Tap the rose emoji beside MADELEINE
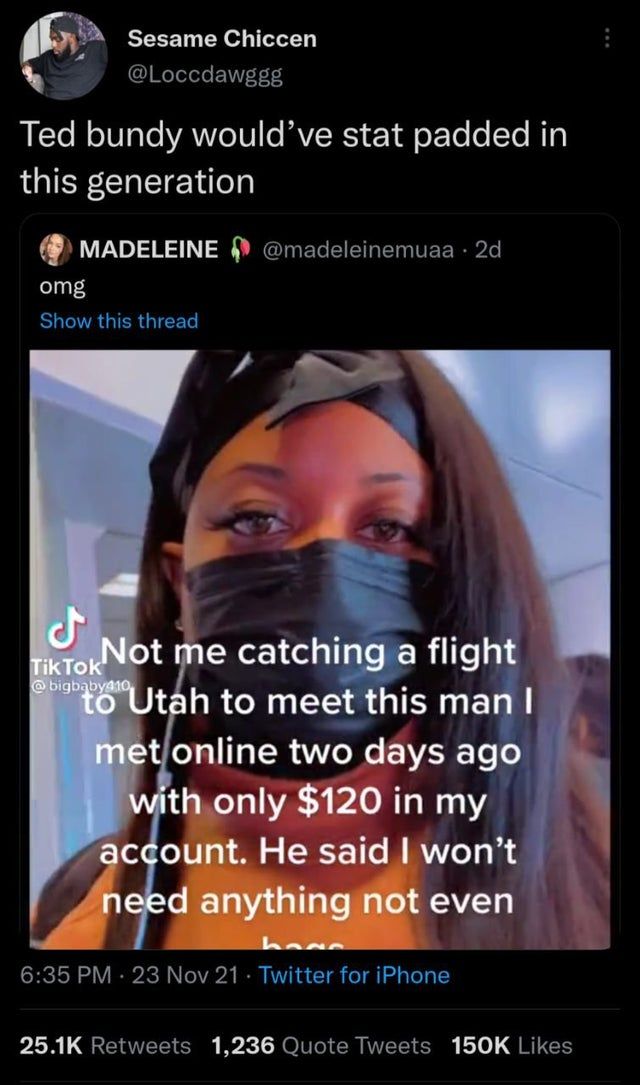Viewport: 640px width, 1085px height. [x=239, y=250]
